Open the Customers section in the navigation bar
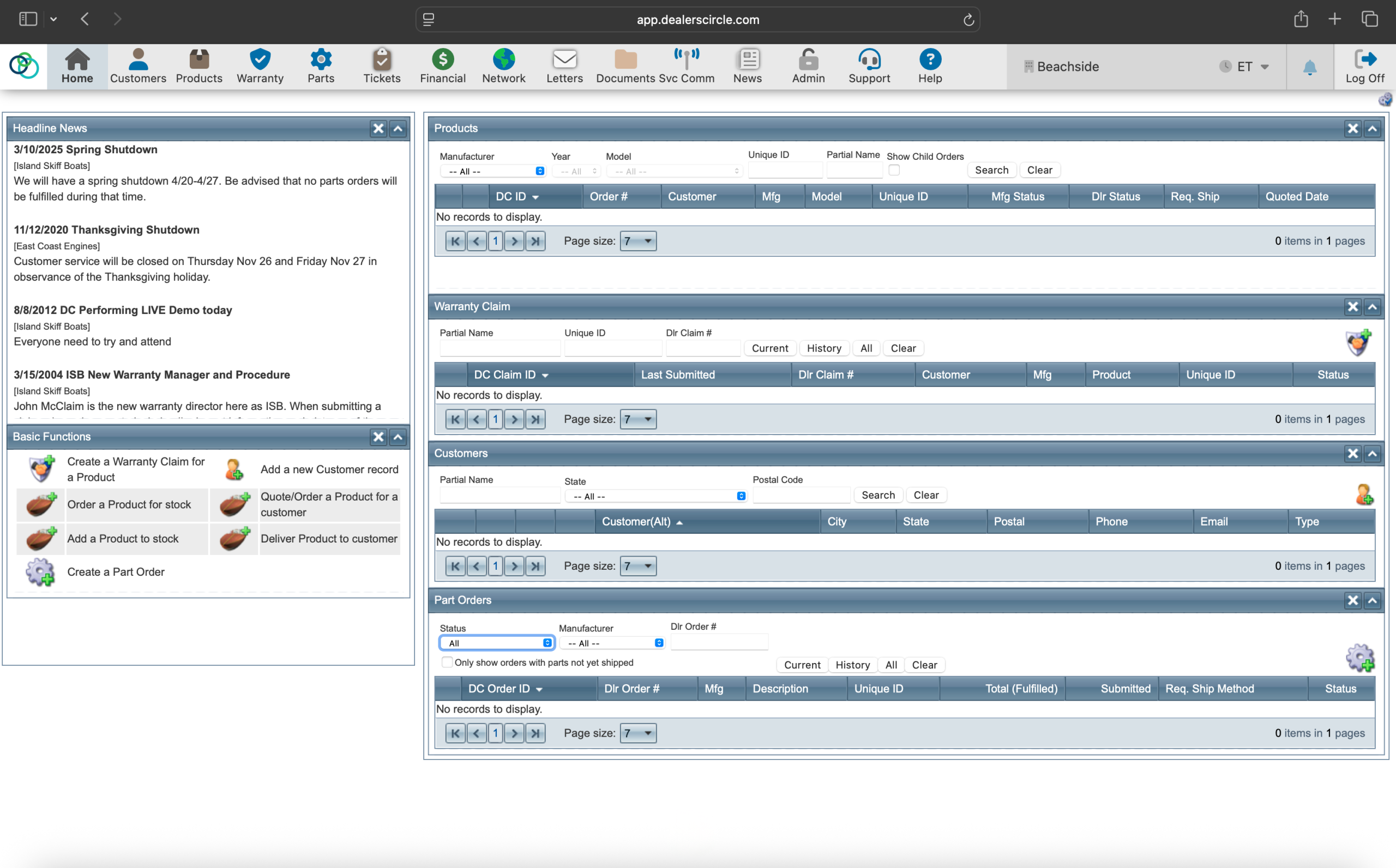1396x868 pixels. coord(138,67)
